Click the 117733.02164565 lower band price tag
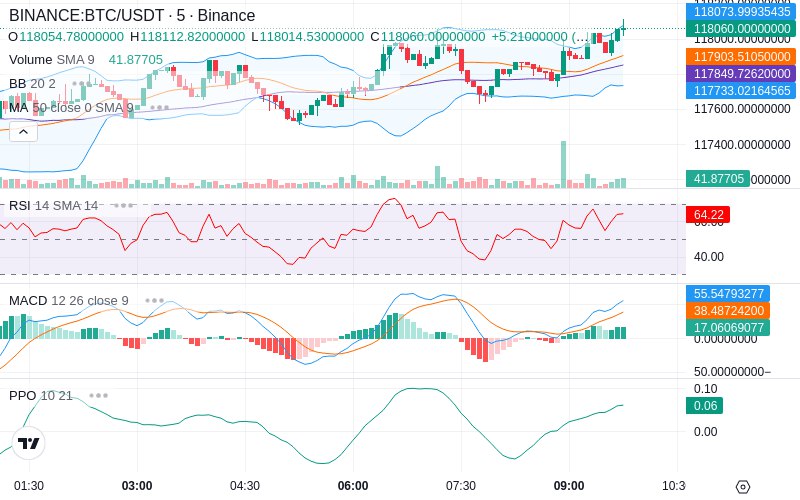Image resolution: width=800 pixels, height=500 pixels. (x=741, y=90)
